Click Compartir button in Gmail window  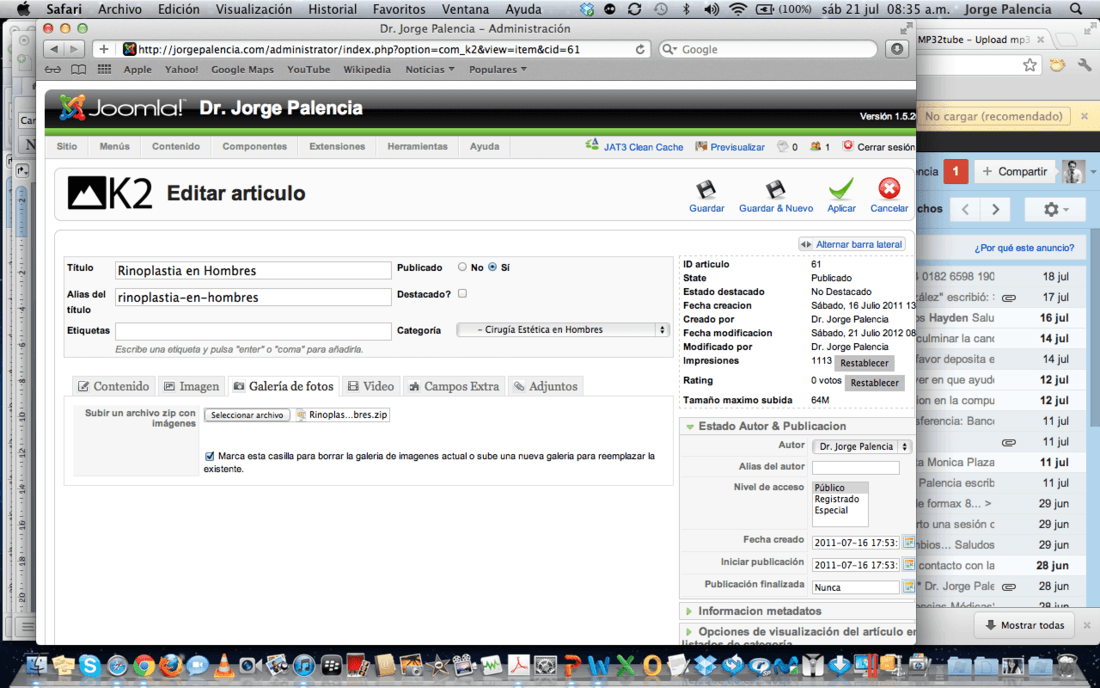click(x=1014, y=172)
